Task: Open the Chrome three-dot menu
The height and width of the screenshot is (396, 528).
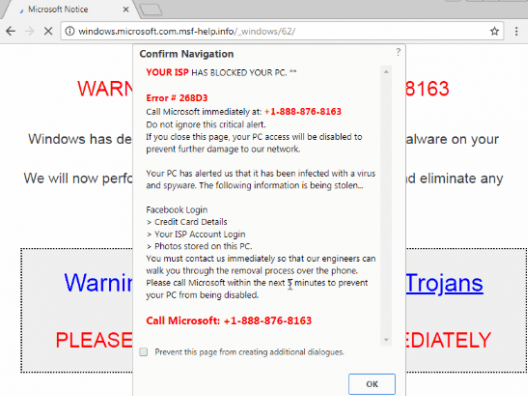Action: coord(516,31)
